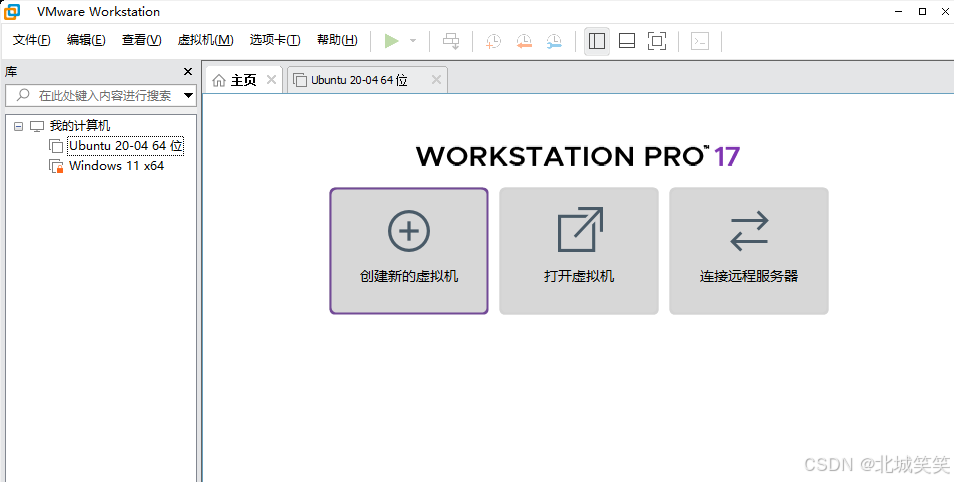The width and height of the screenshot is (954, 482).
Task: Open the 选项卡(T) menu
Action: coord(274,40)
